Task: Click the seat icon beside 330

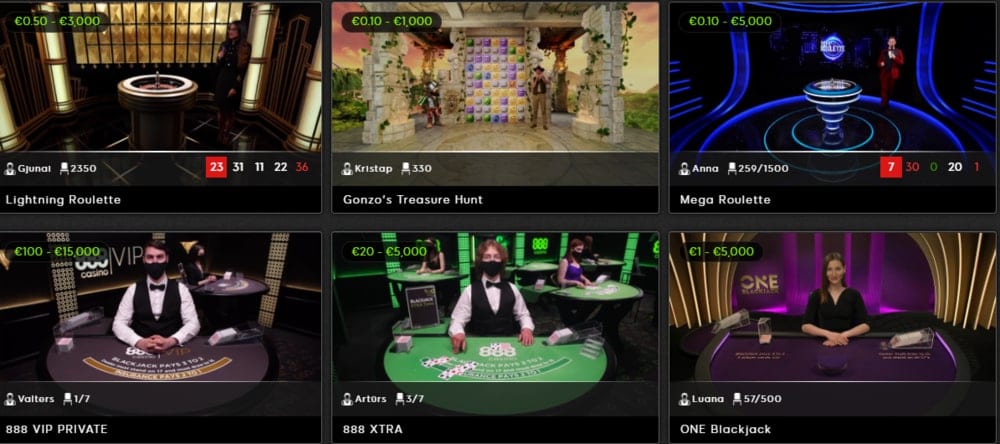Action: coord(406,168)
